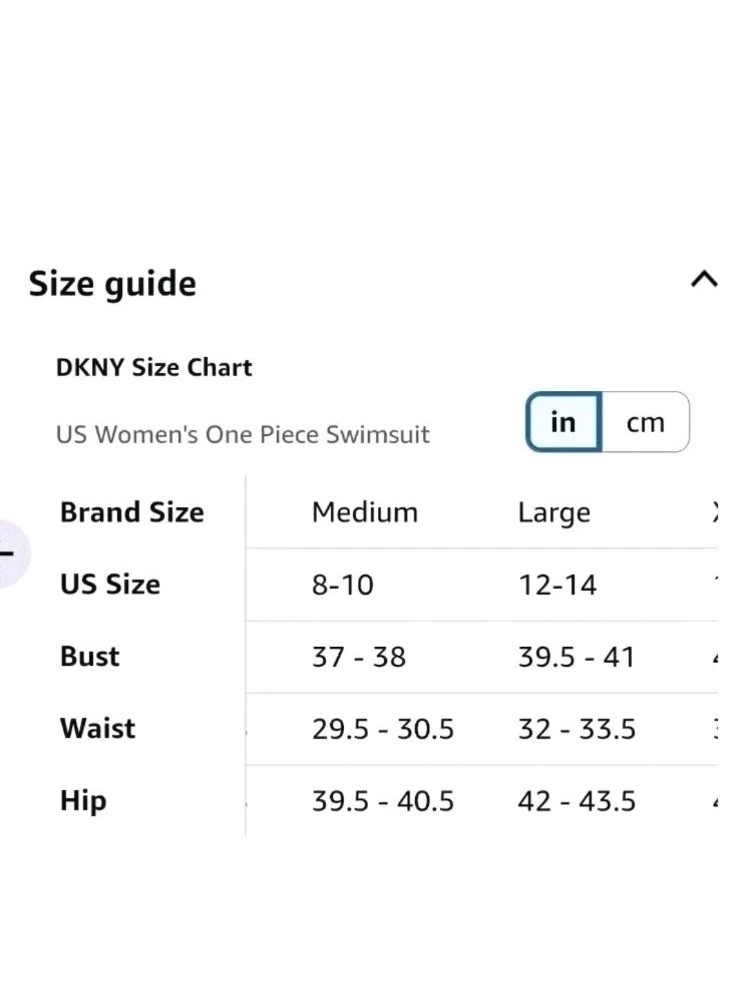745x991 pixels.
Task: Click the partially hidden round button at left edge
Action: (10, 551)
